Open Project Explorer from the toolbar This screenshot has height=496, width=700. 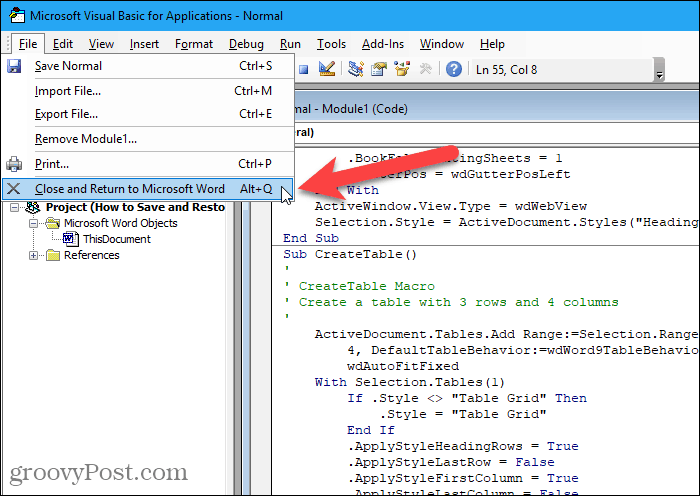point(356,69)
